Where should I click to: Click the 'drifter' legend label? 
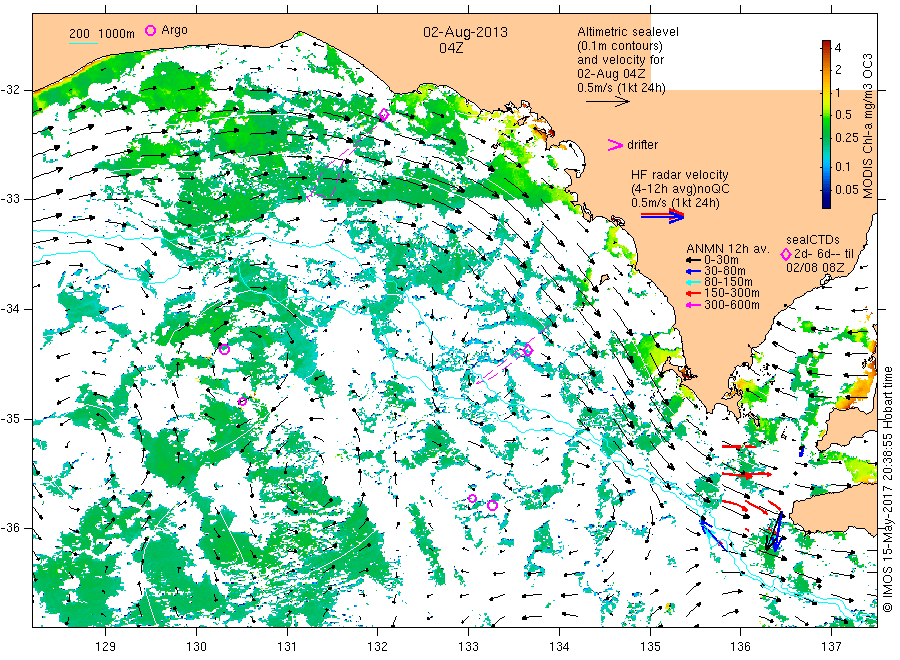tap(642, 145)
